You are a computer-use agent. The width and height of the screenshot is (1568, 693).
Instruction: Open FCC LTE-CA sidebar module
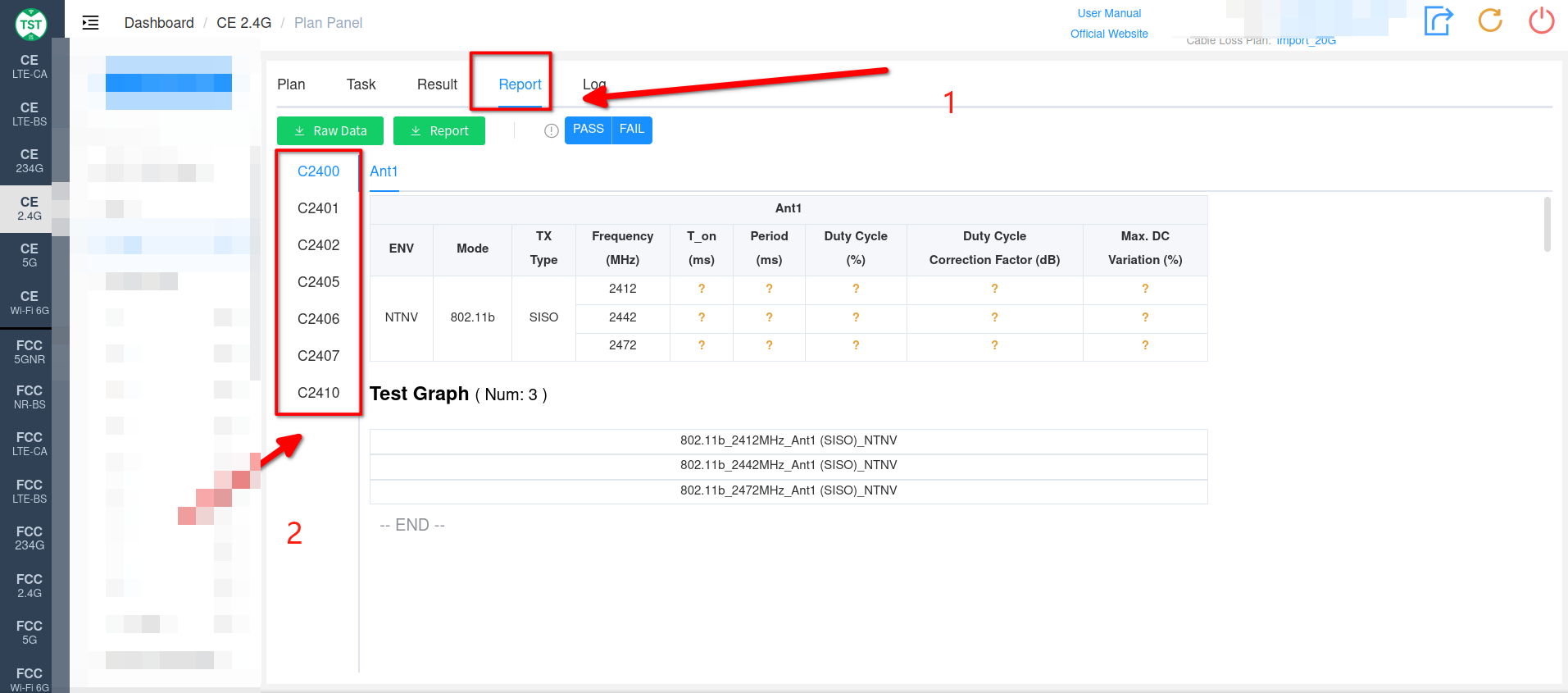coord(30,444)
